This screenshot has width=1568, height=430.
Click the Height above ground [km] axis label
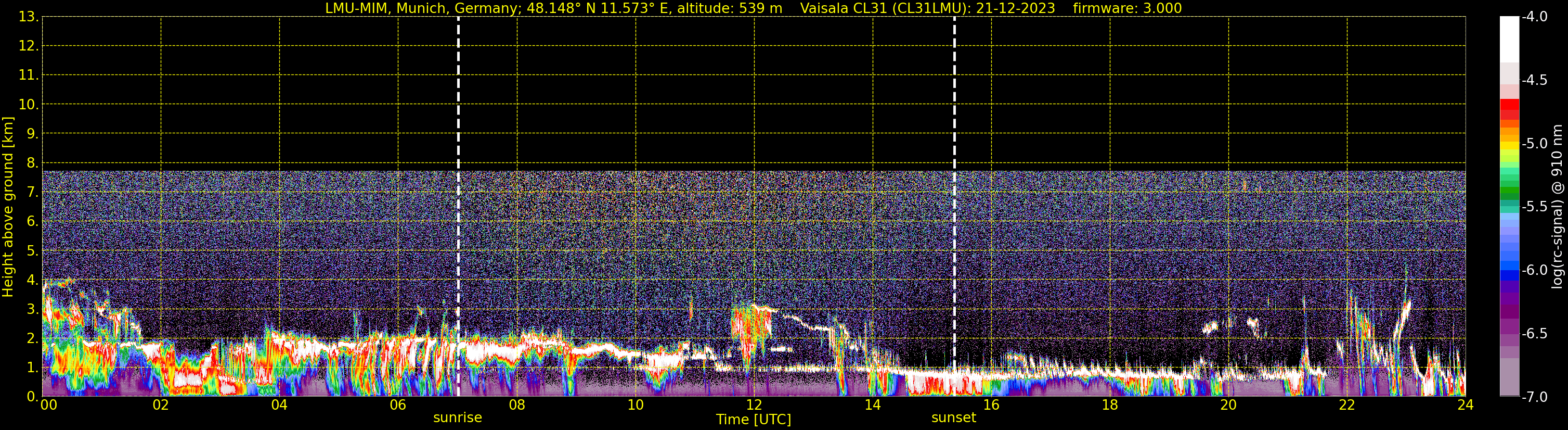[x=8, y=207]
